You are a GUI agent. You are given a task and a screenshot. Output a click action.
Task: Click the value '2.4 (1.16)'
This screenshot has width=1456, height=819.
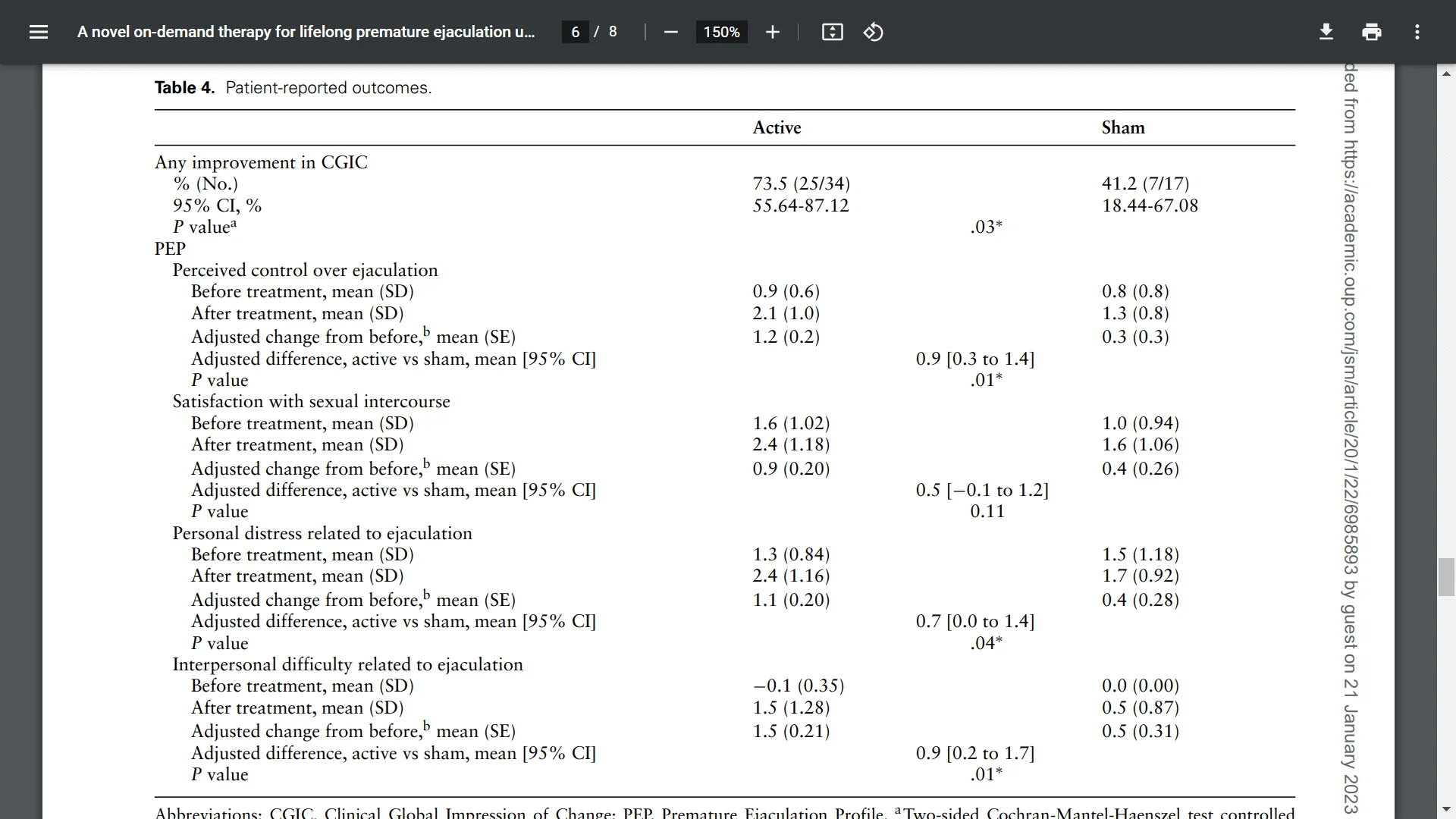(791, 576)
